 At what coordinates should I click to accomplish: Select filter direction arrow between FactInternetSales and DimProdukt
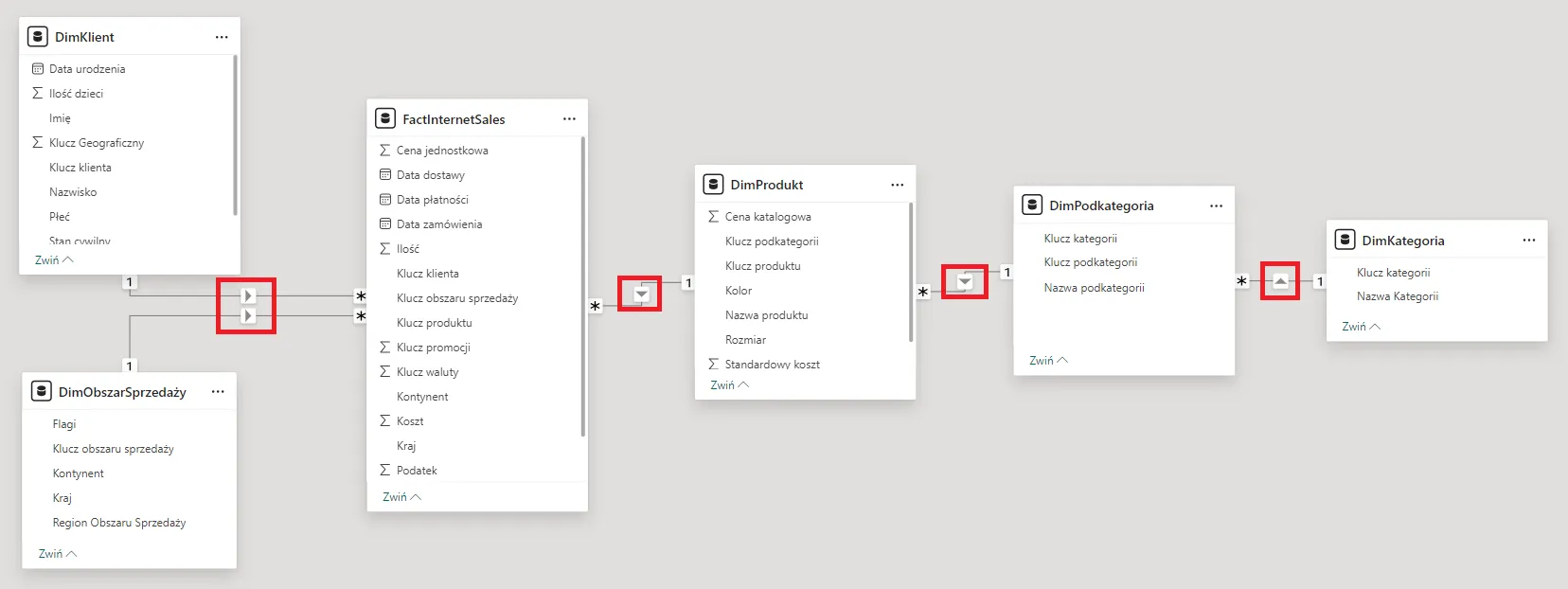pos(641,294)
